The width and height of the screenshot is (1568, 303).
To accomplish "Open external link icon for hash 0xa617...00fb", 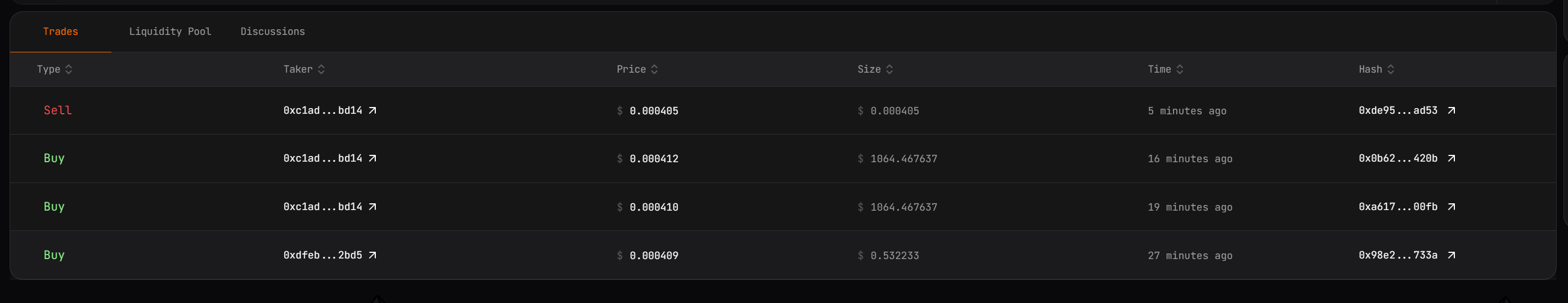I will [x=1451, y=207].
